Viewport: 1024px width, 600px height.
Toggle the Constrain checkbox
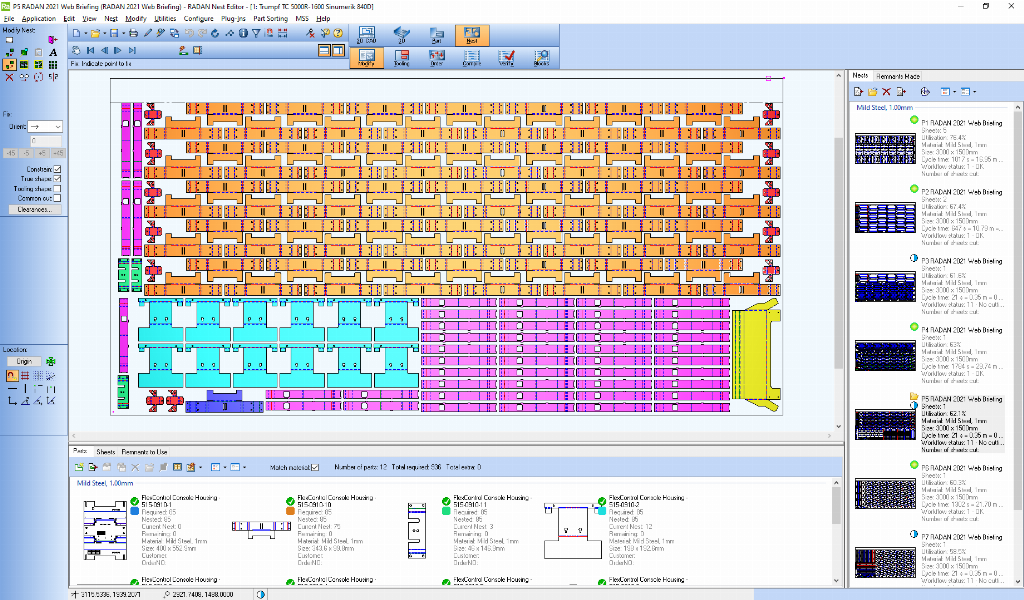pyautogui.click(x=57, y=169)
